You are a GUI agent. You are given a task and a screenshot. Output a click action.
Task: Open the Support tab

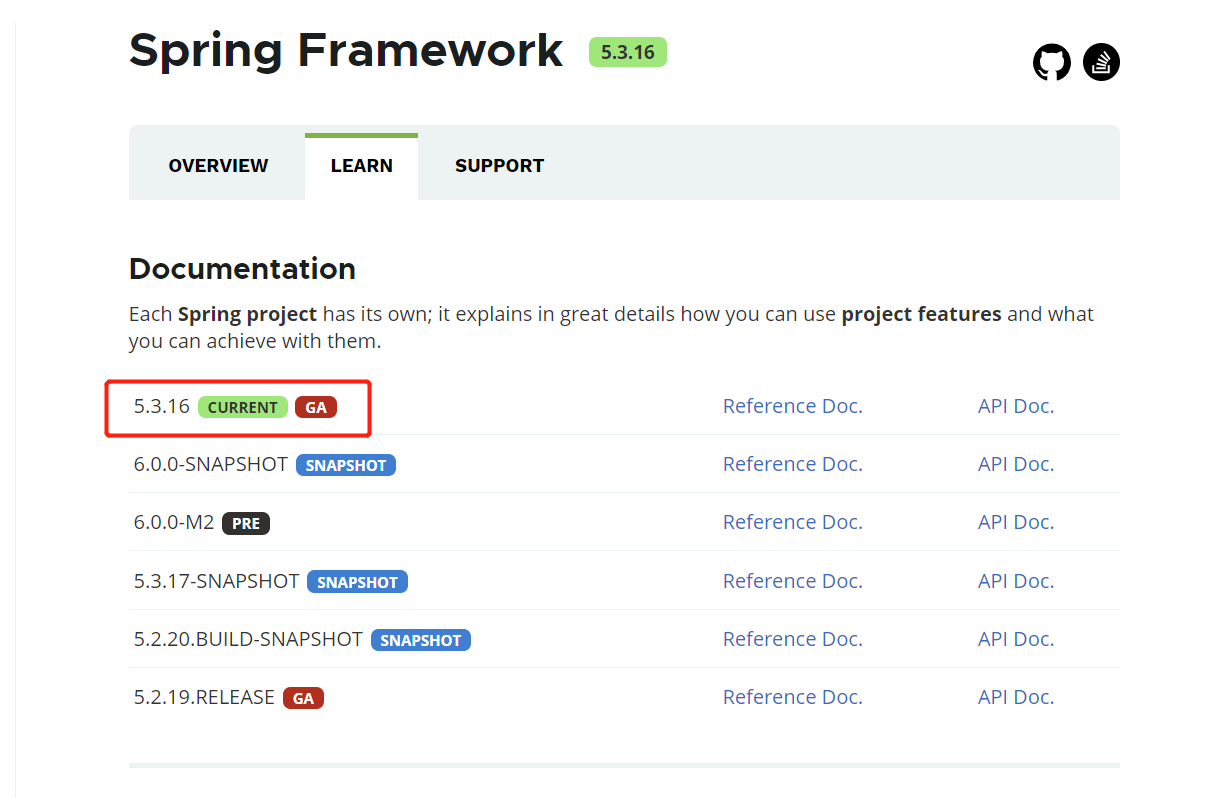click(499, 166)
